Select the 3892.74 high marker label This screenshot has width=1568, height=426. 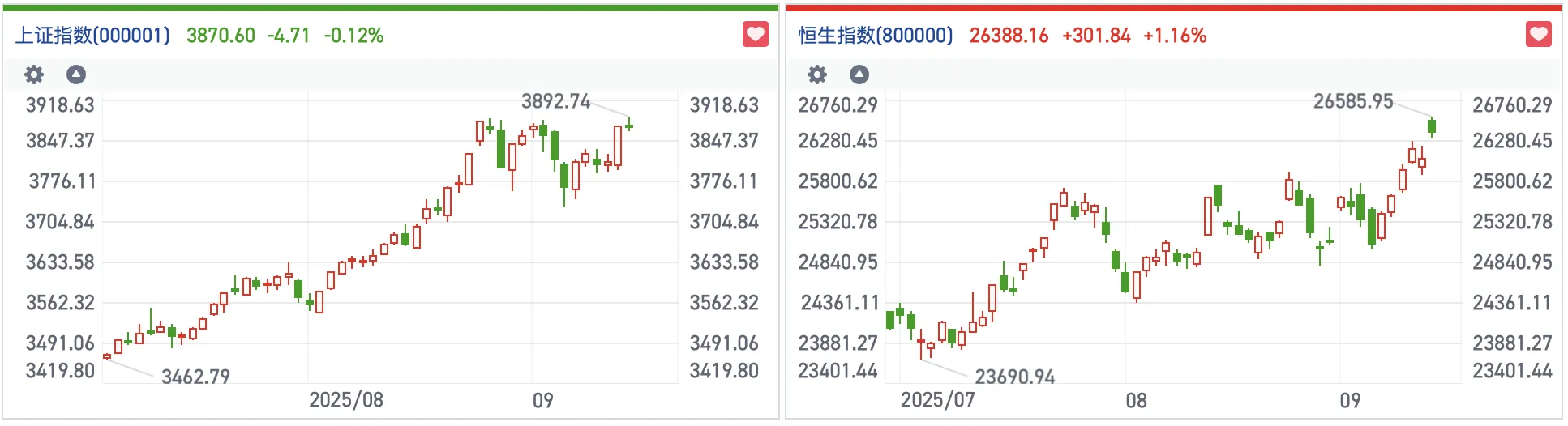(555, 101)
